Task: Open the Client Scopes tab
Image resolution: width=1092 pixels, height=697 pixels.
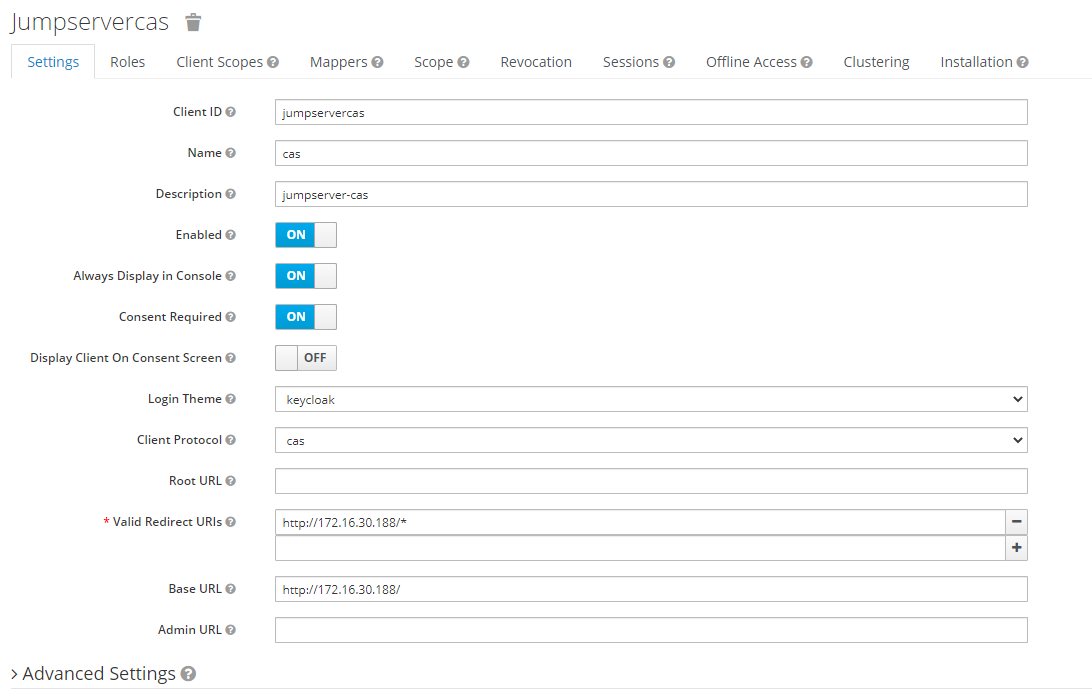Action: tap(219, 62)
